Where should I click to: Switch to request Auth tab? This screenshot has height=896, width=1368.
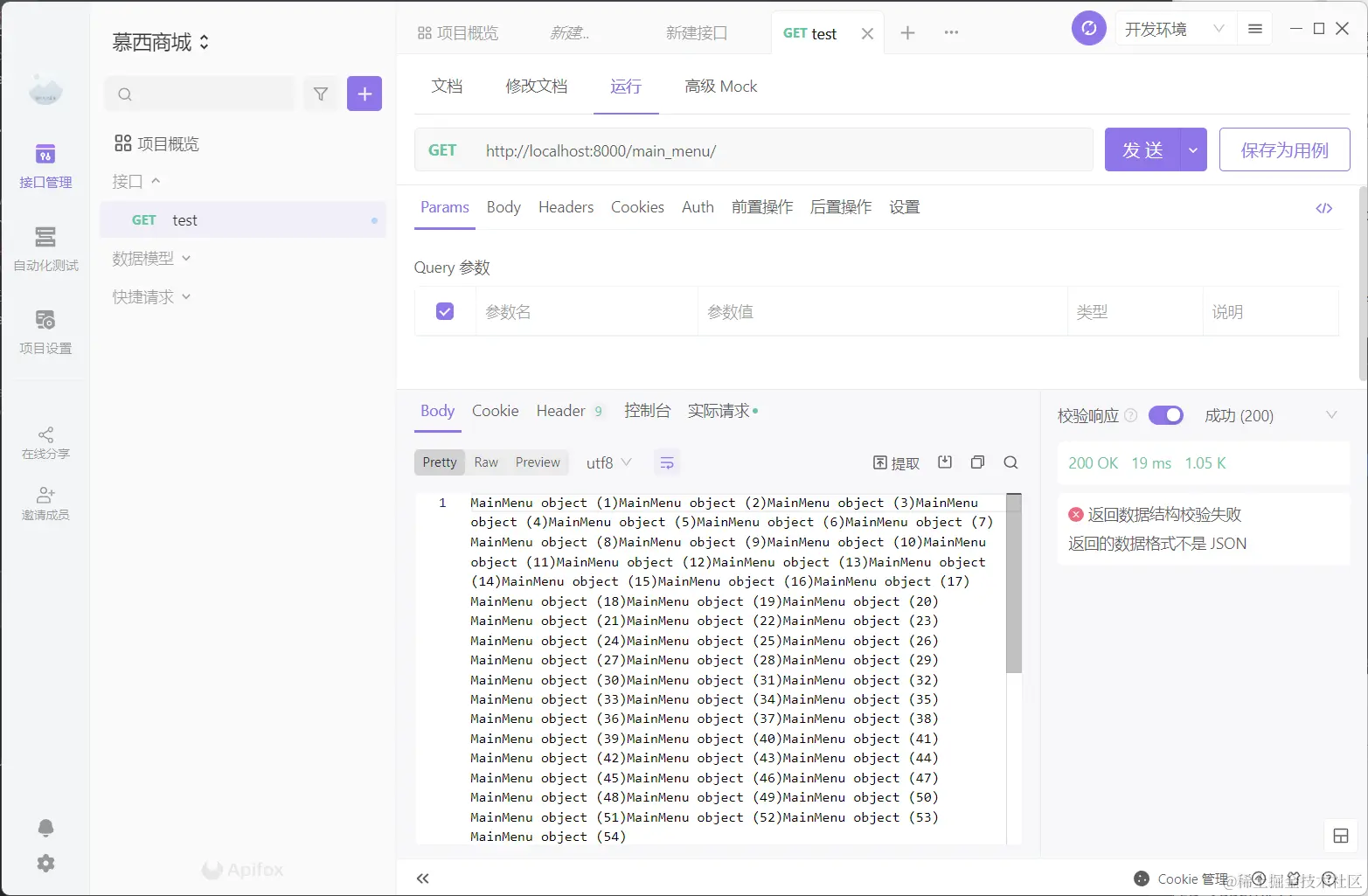(x=698, y=207)
